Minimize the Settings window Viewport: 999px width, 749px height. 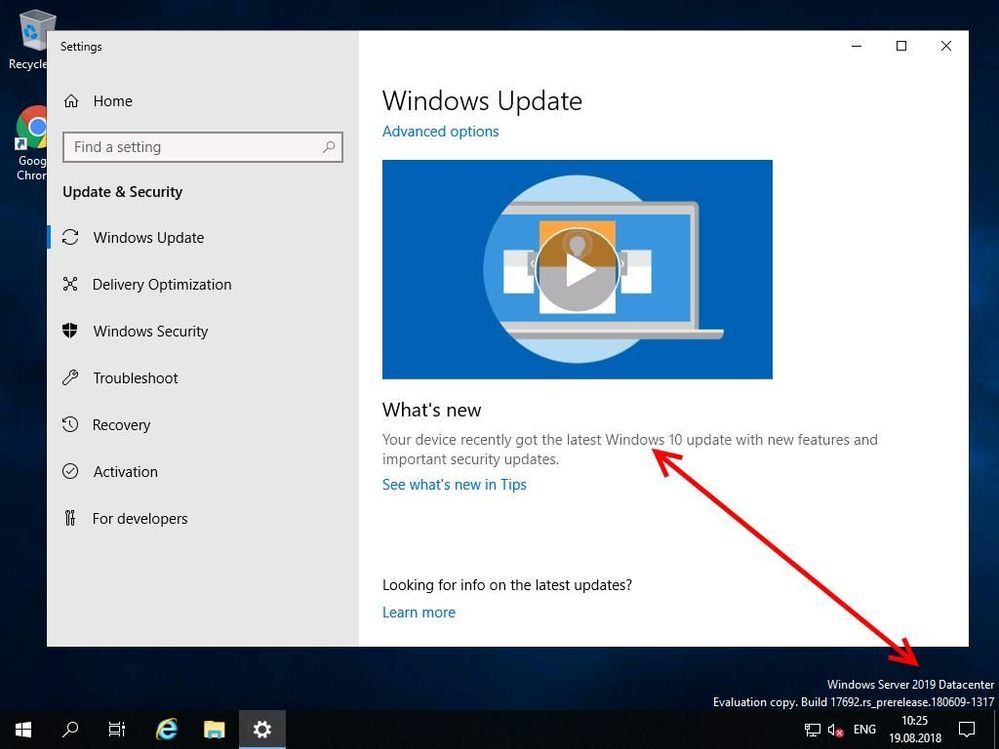856,46
